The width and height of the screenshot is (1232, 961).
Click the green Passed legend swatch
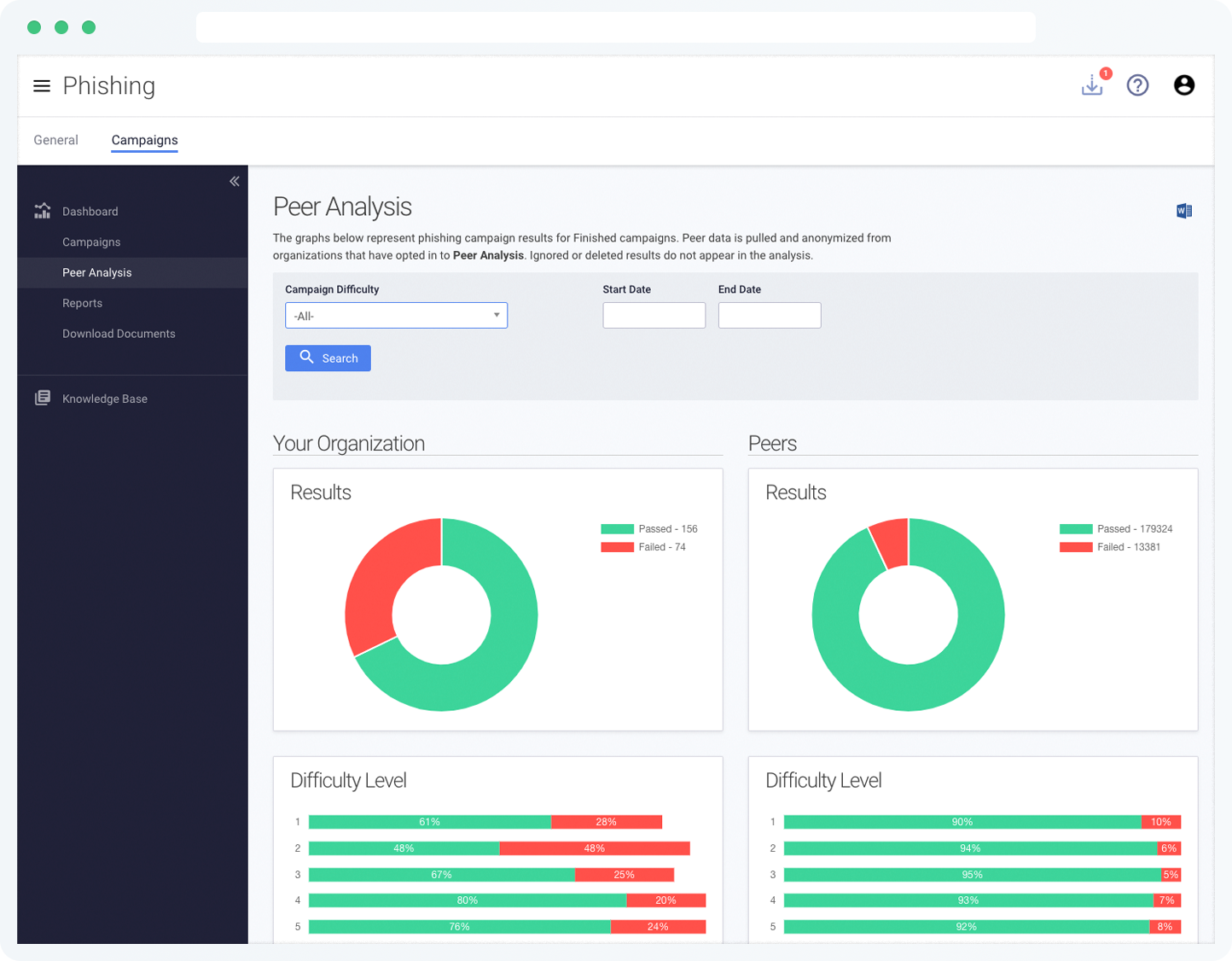(x=616, y=528)
